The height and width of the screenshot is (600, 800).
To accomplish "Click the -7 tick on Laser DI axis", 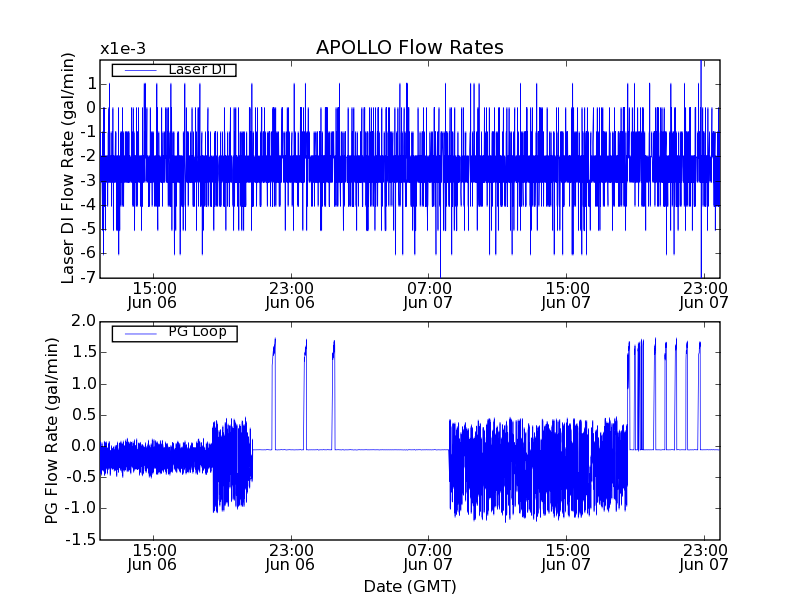I will click(x=88, y=277).
